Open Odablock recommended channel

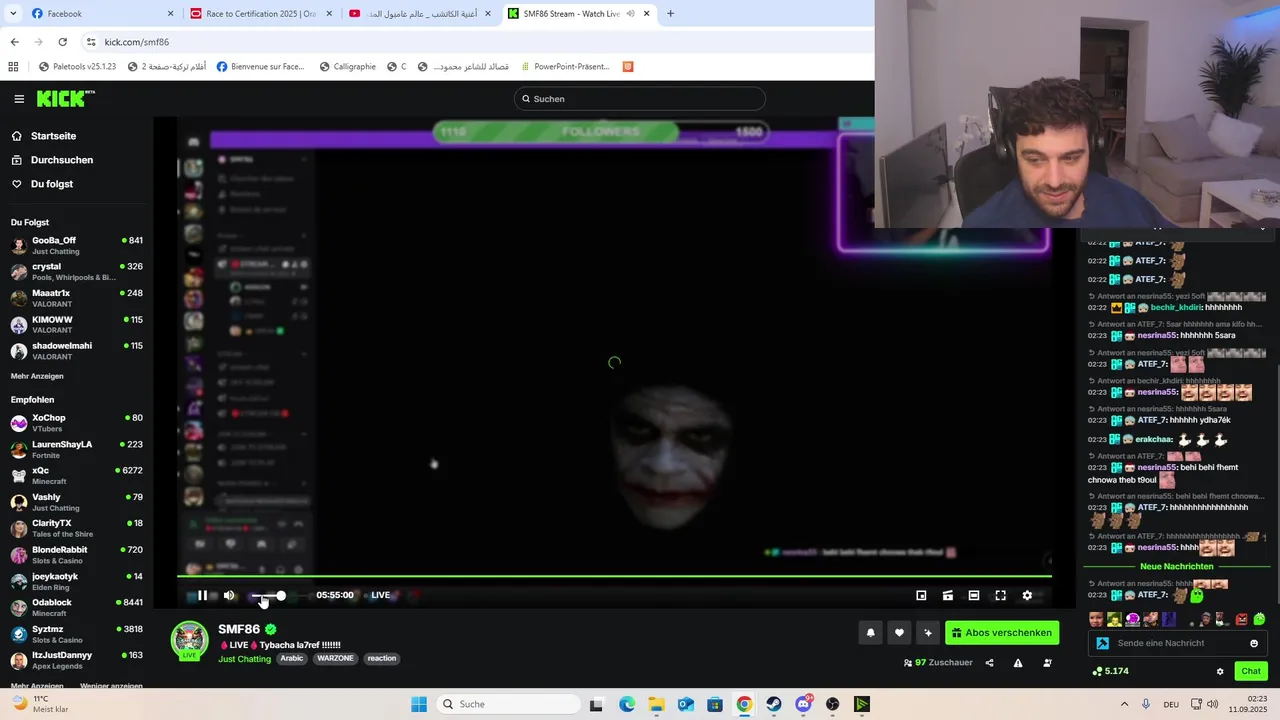[76, 607]
